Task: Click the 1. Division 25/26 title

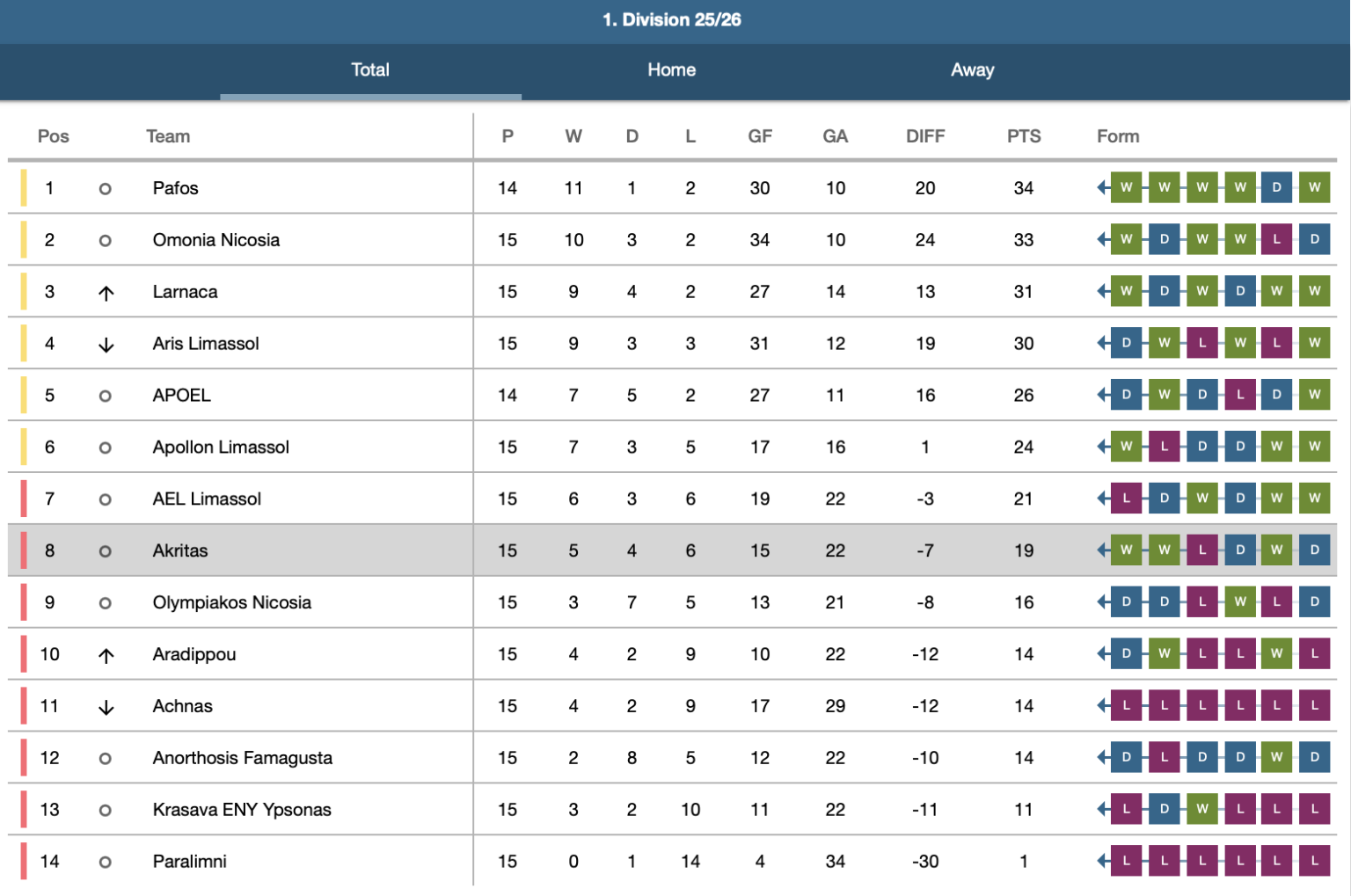Action: pyautogui.click(x=671, y=19)
